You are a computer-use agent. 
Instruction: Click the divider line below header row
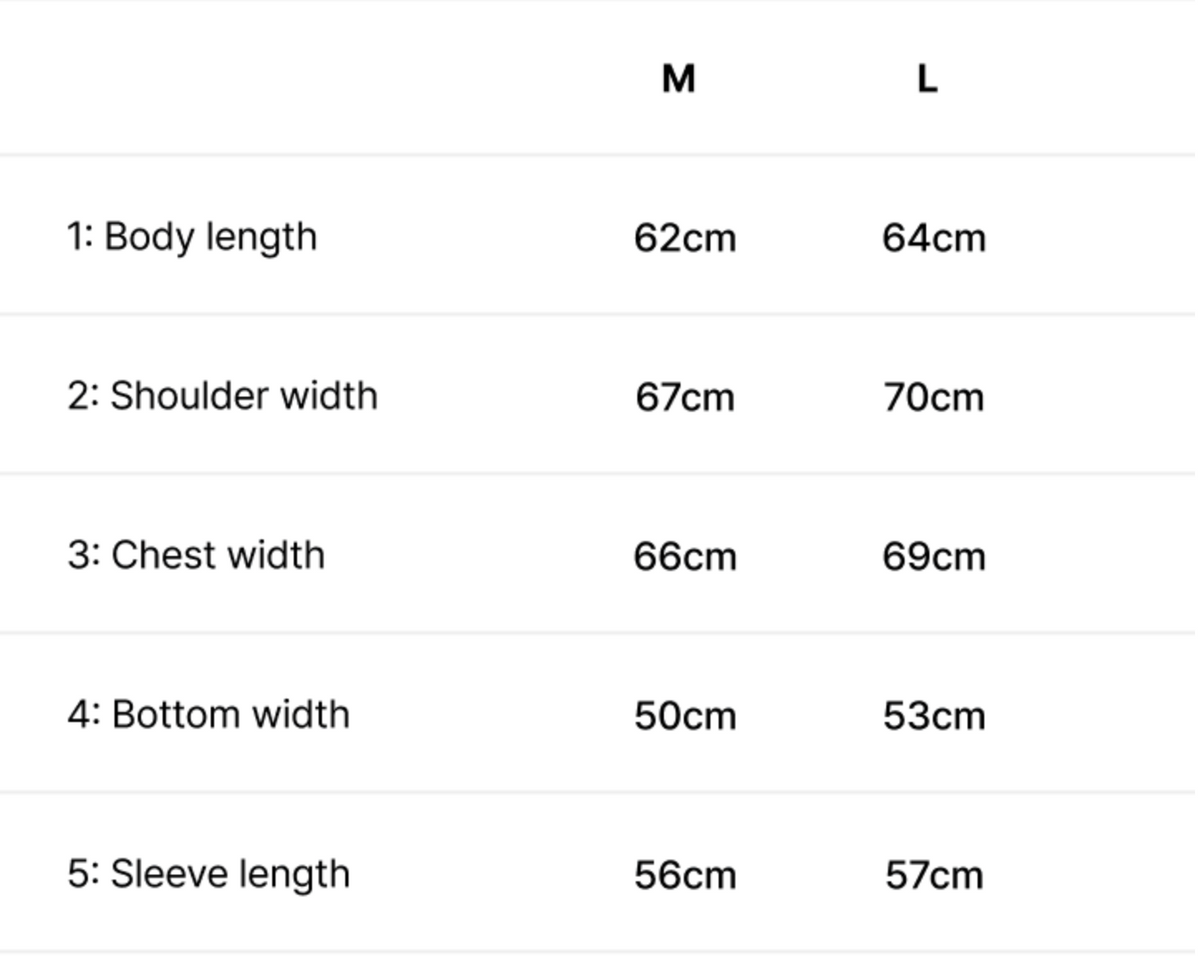[x=597, y=155]
